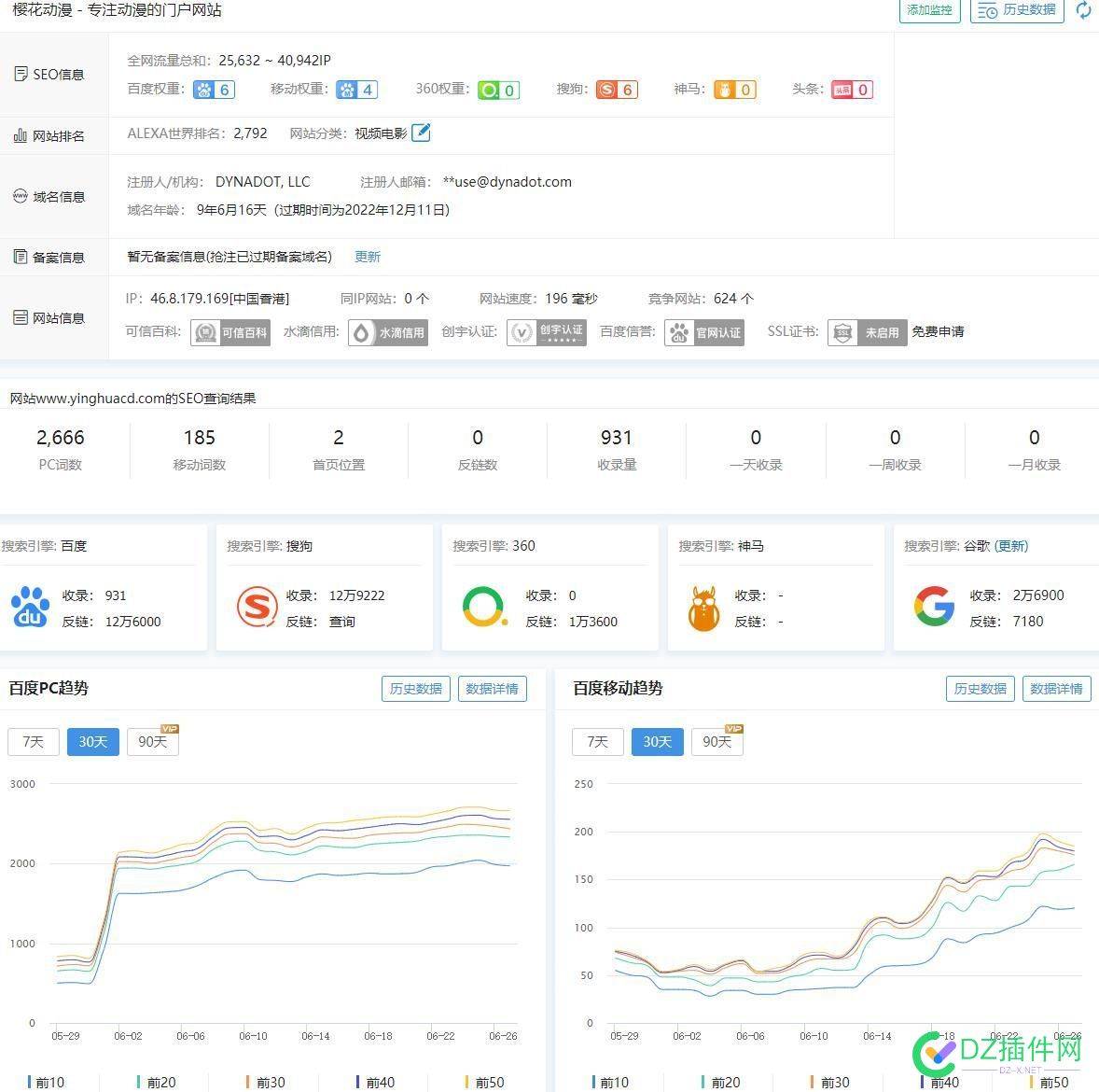Open 历史数据 button in the header

(1016, 10)
